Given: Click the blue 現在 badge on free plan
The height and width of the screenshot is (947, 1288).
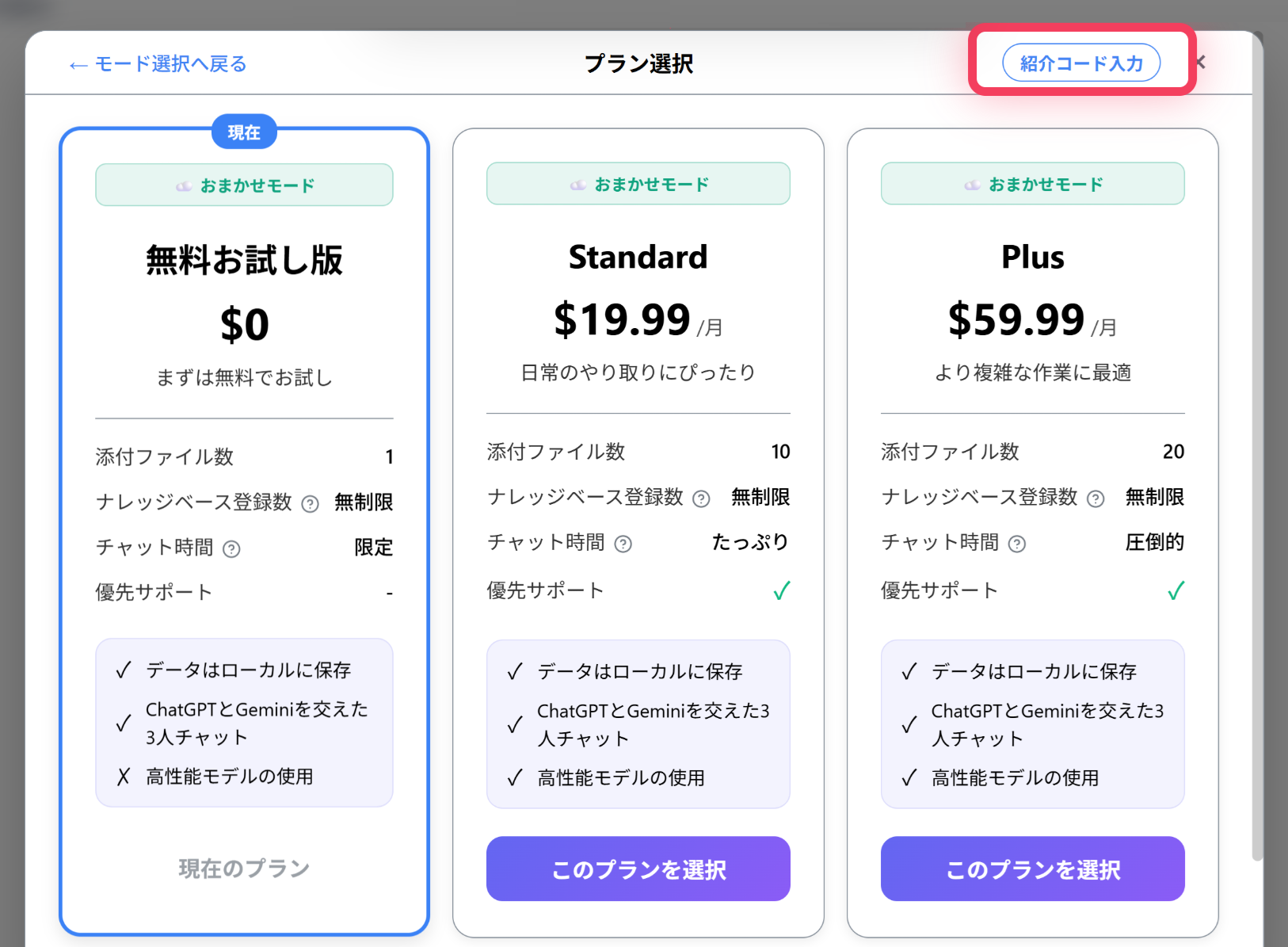Looking at the screenshot, I should (244, 132).
